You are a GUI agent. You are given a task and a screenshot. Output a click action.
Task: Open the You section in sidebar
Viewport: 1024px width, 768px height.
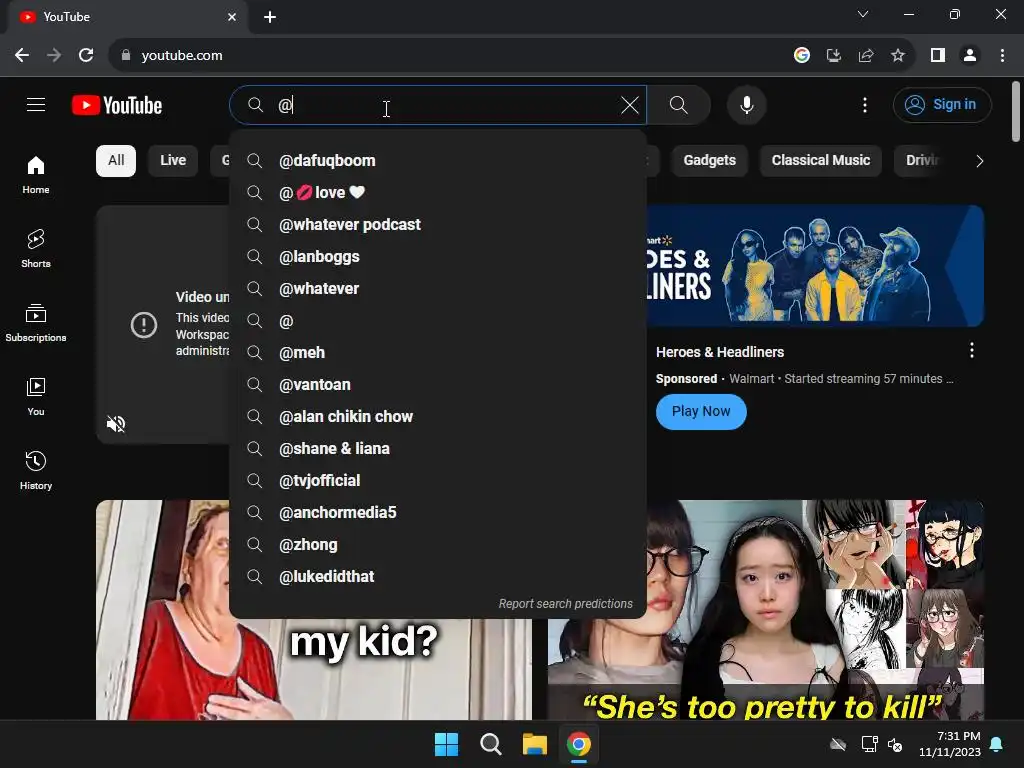coord(36,396)
